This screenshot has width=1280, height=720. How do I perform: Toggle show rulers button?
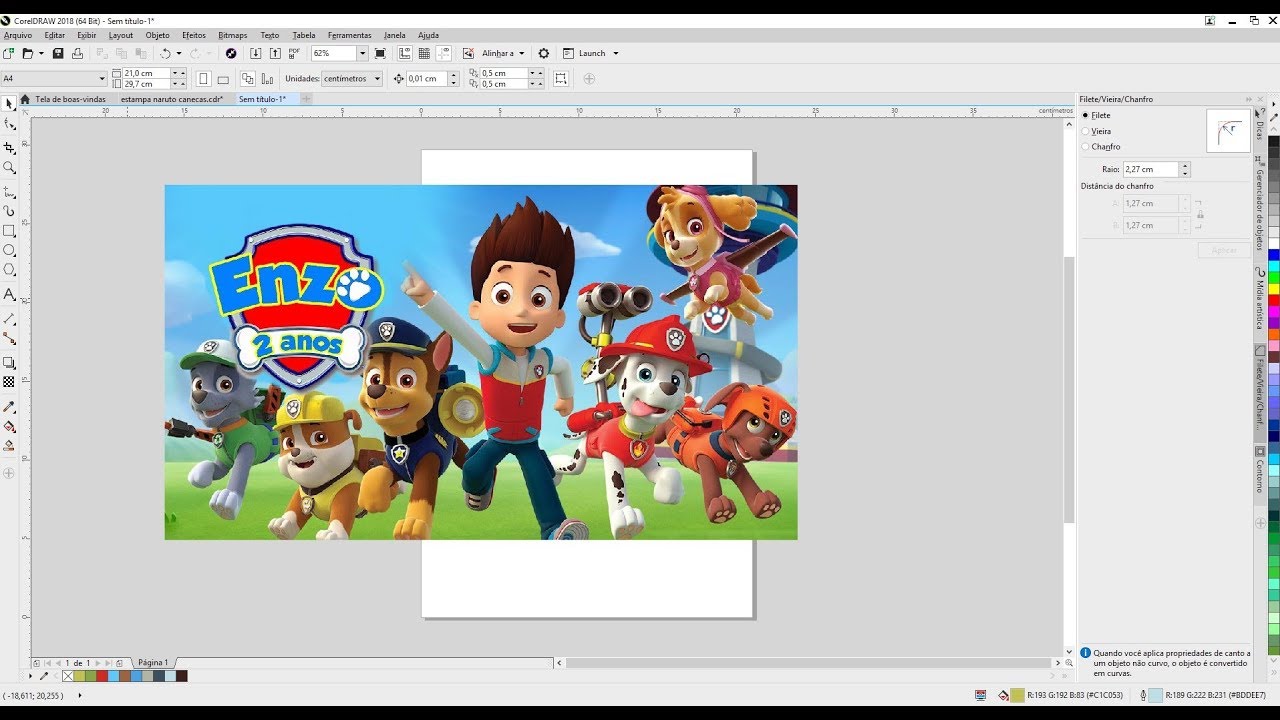[405, 53]
